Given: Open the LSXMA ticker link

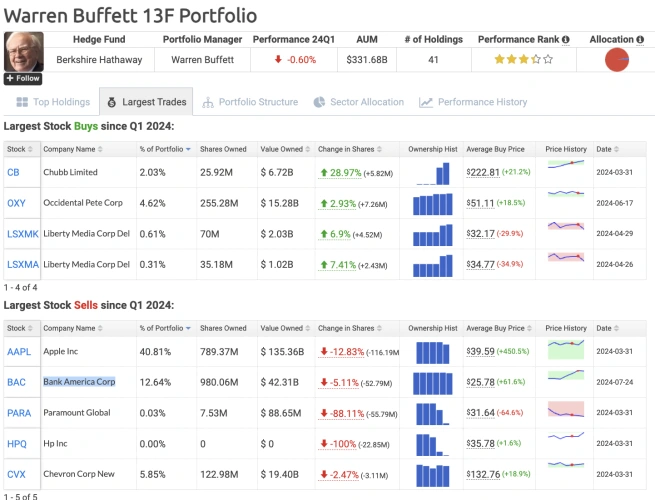Looking at the screenshot, I should coord(23,264).
